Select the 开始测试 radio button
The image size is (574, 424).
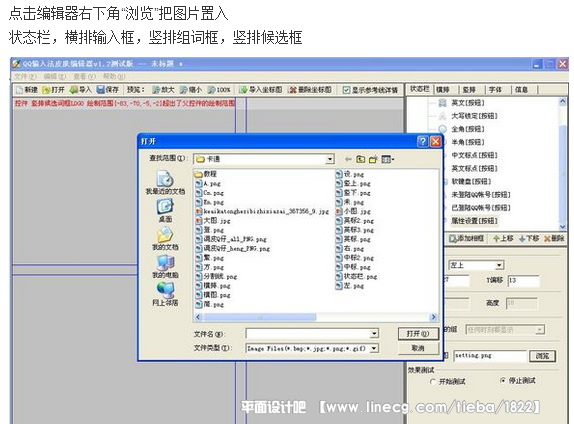[433, 382]
